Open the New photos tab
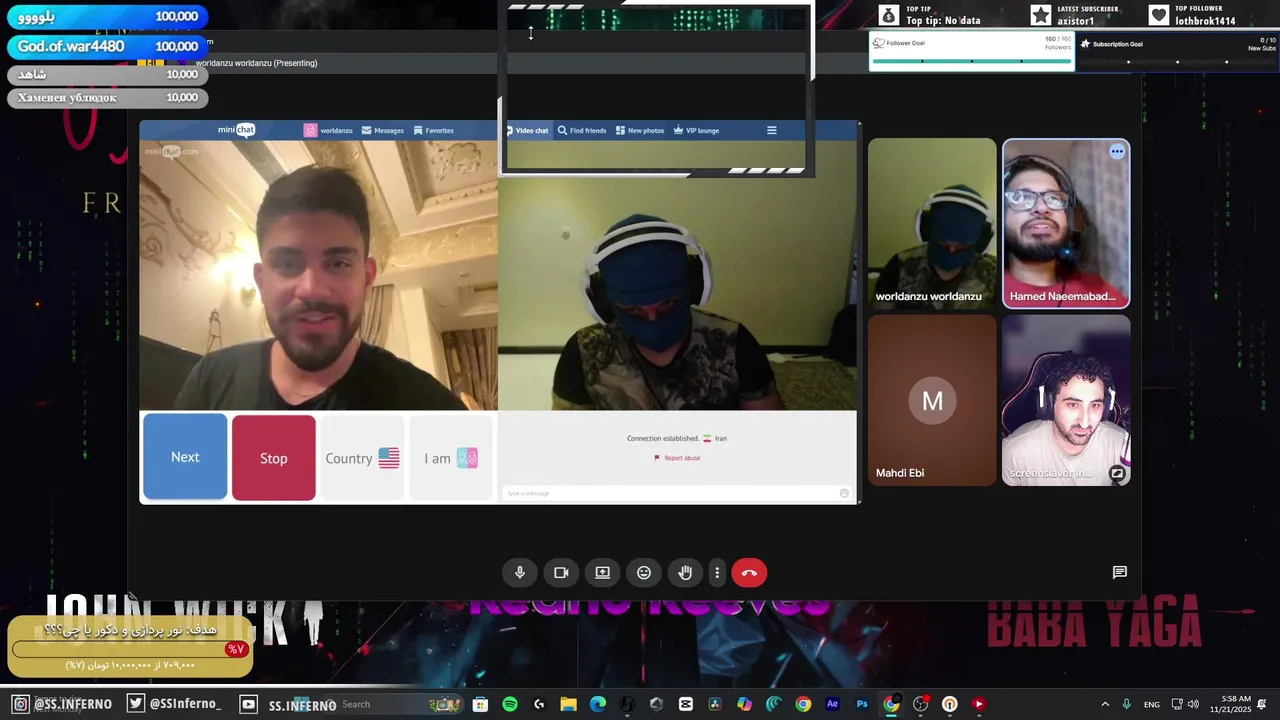Image resolution: width=1280 pixels, height=720 pixels. [x=640, y=130]
